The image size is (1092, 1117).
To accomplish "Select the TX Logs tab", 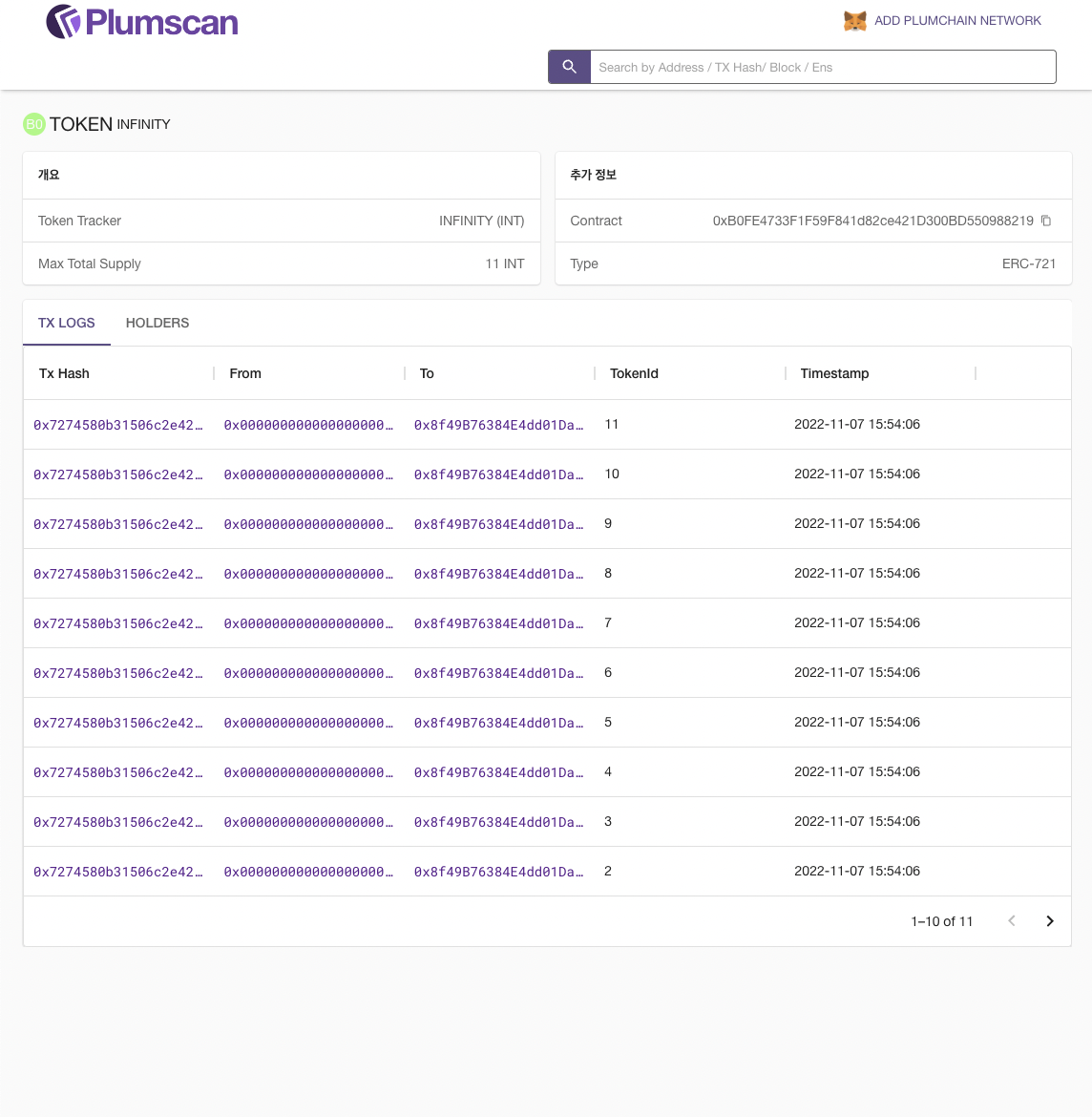I will [x=67, y=323].
